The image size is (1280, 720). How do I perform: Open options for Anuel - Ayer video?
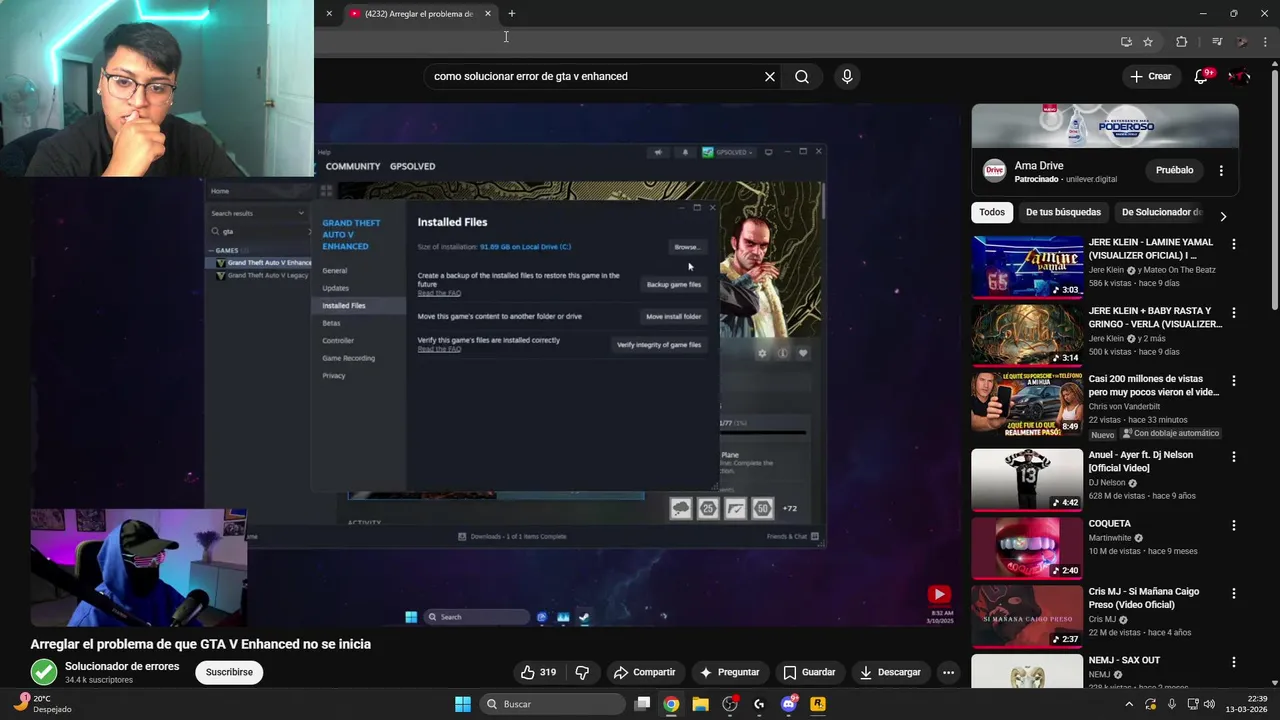(1233, 456)
